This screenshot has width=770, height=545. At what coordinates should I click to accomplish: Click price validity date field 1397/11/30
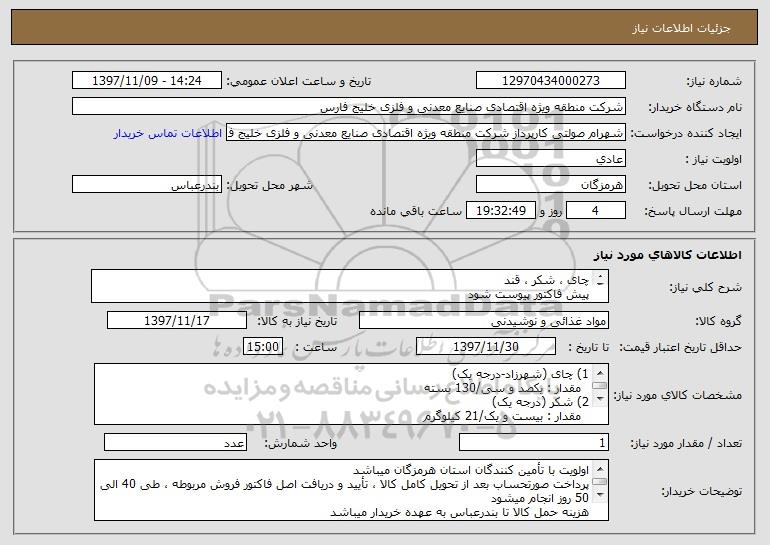[486, 347]
